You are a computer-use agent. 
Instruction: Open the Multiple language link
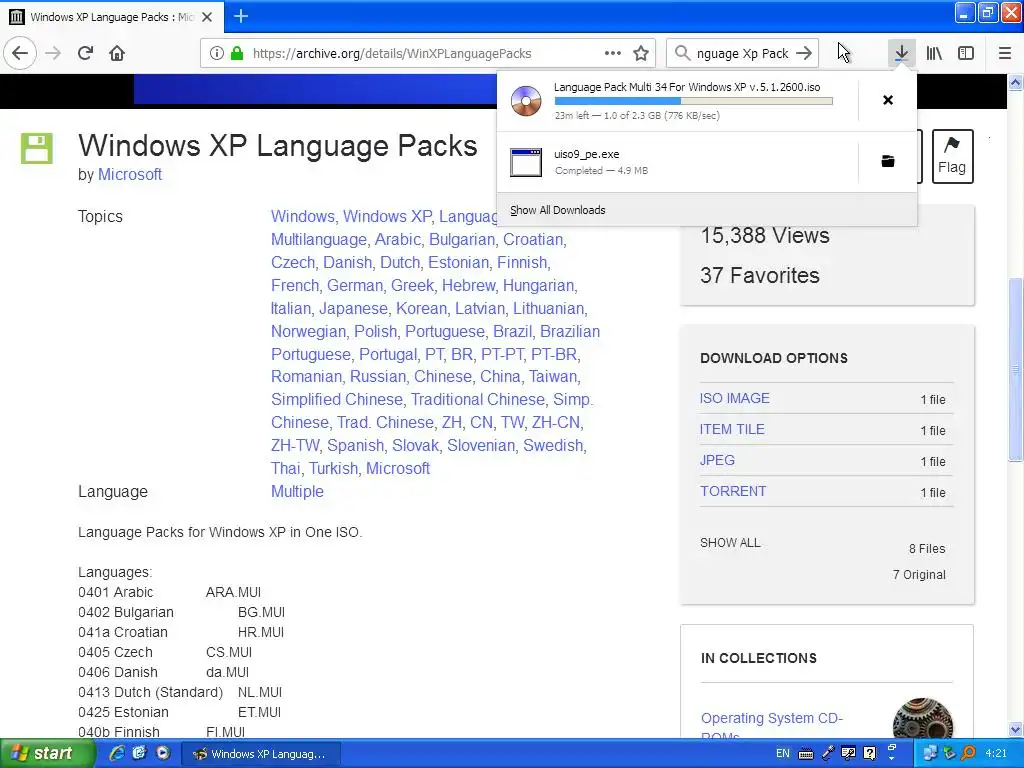tap(297, 491)
